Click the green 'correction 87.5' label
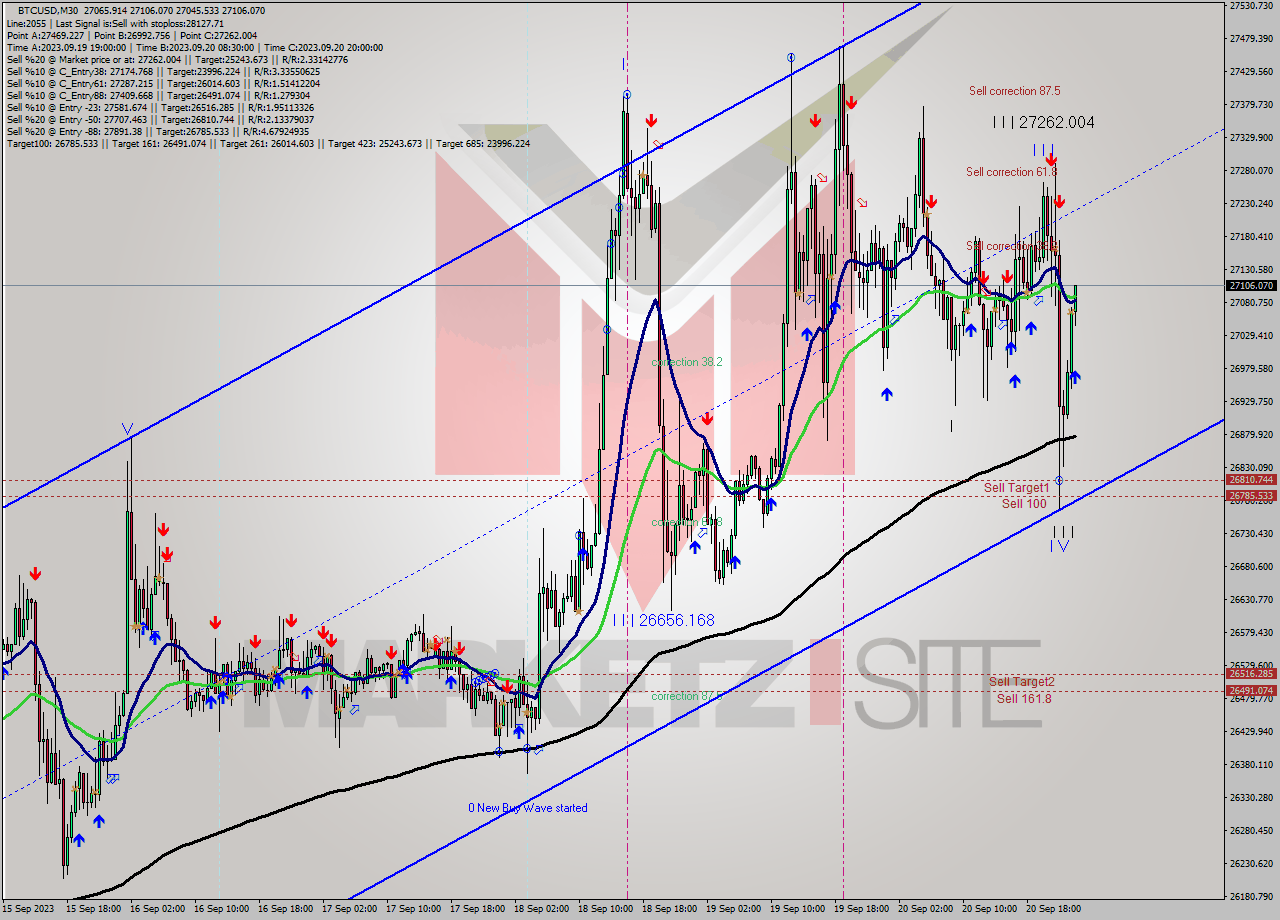This screenshot has height=920, width=1280. coord(686,696)
